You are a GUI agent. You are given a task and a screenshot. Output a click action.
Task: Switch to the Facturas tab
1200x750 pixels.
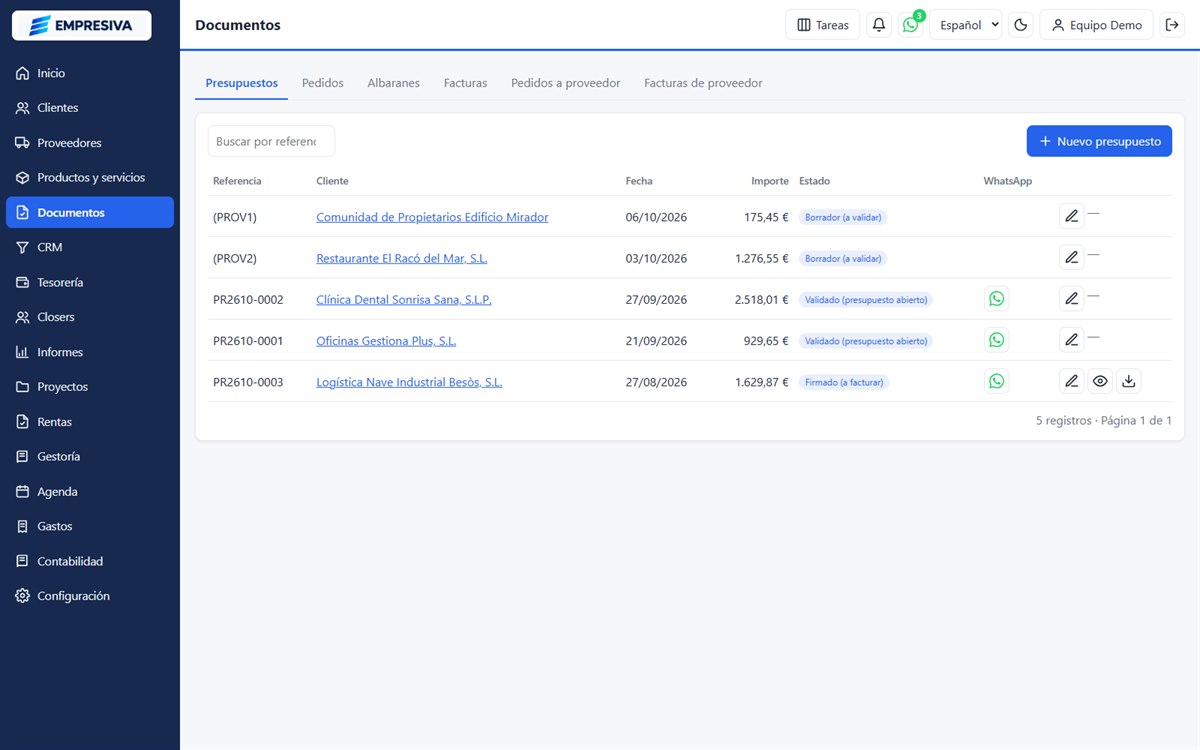point(466,83)
